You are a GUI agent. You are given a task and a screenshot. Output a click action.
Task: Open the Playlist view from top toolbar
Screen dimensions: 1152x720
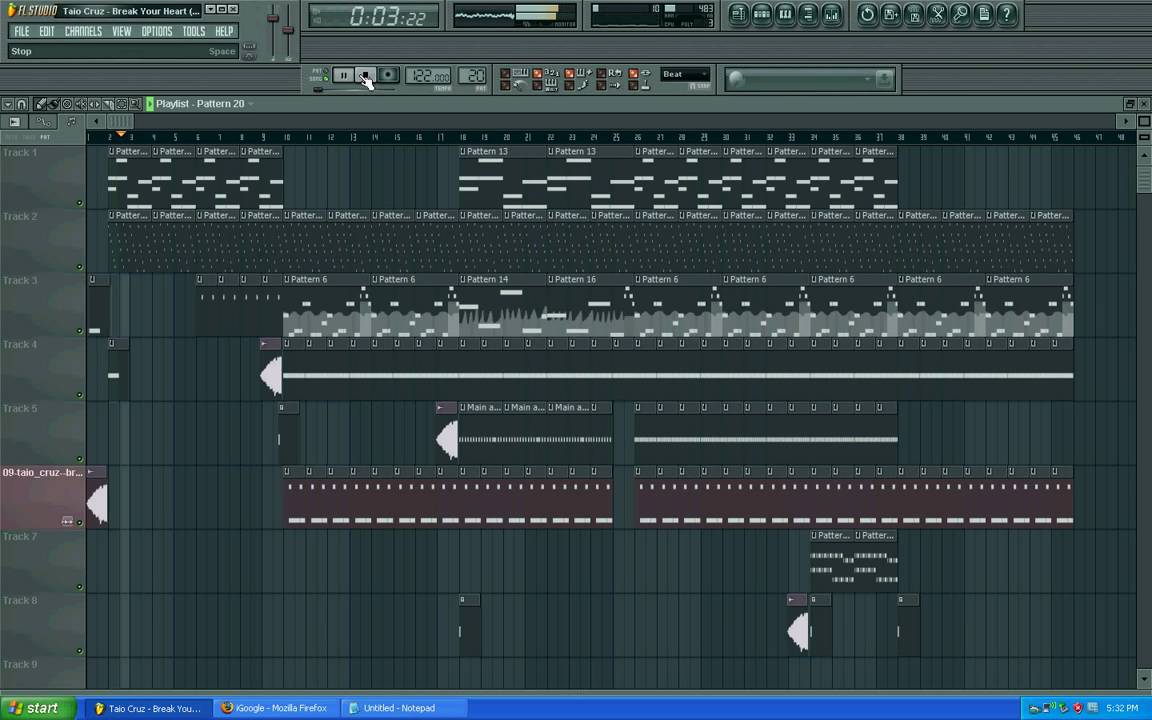pos(738,14)
